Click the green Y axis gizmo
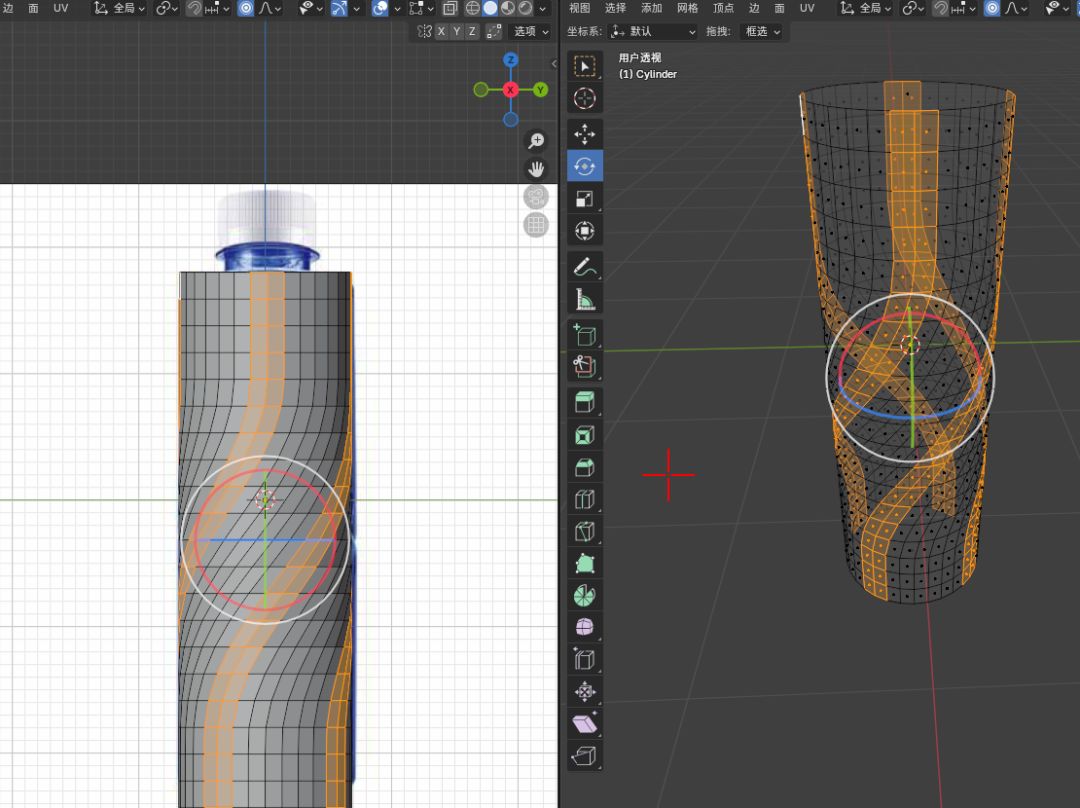 pyautogui.click(x=541, y=90)
